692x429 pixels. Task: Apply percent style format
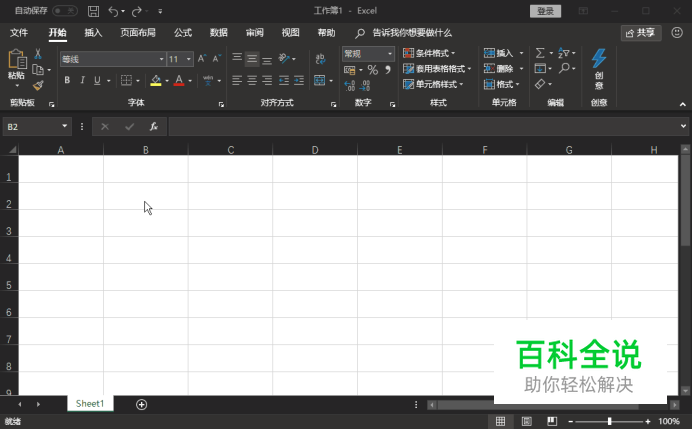point(373,70)
